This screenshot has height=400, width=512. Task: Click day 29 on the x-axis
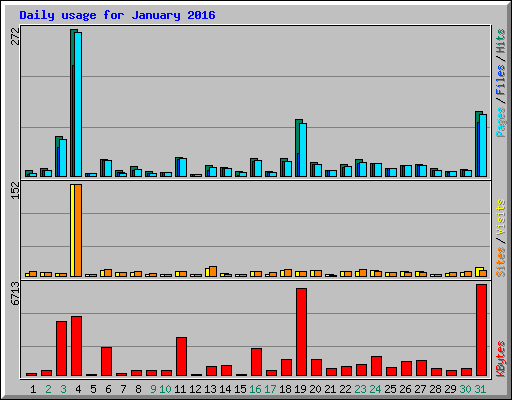tap(450, 389)
